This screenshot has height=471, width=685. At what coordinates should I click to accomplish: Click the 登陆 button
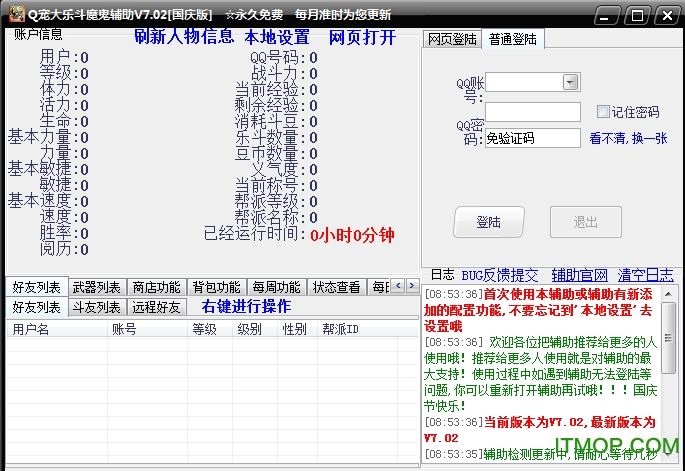(x=489, y=222)
